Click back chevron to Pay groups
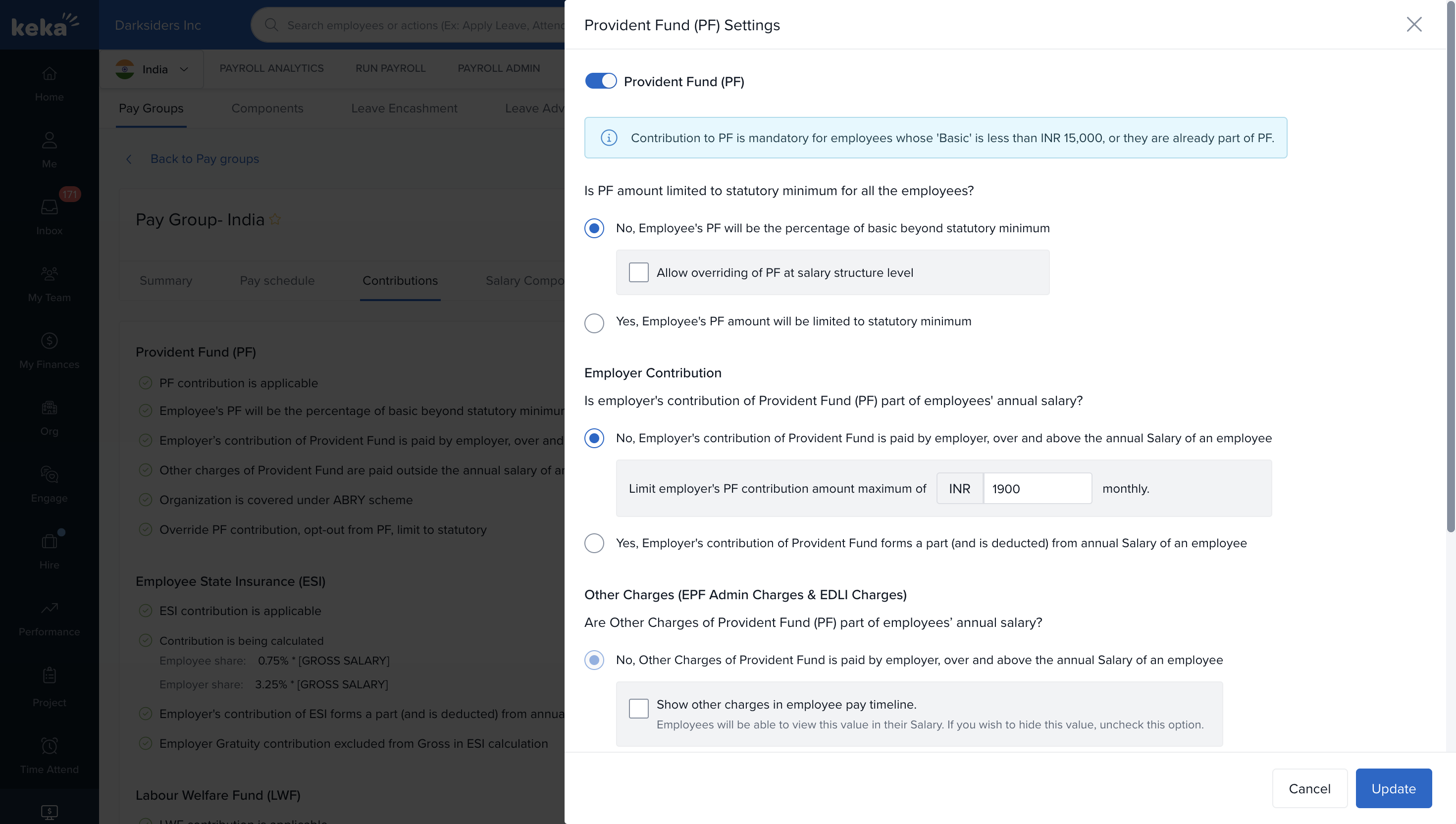This screenshot has width=1456, height=824. click(x=129, y=159)
